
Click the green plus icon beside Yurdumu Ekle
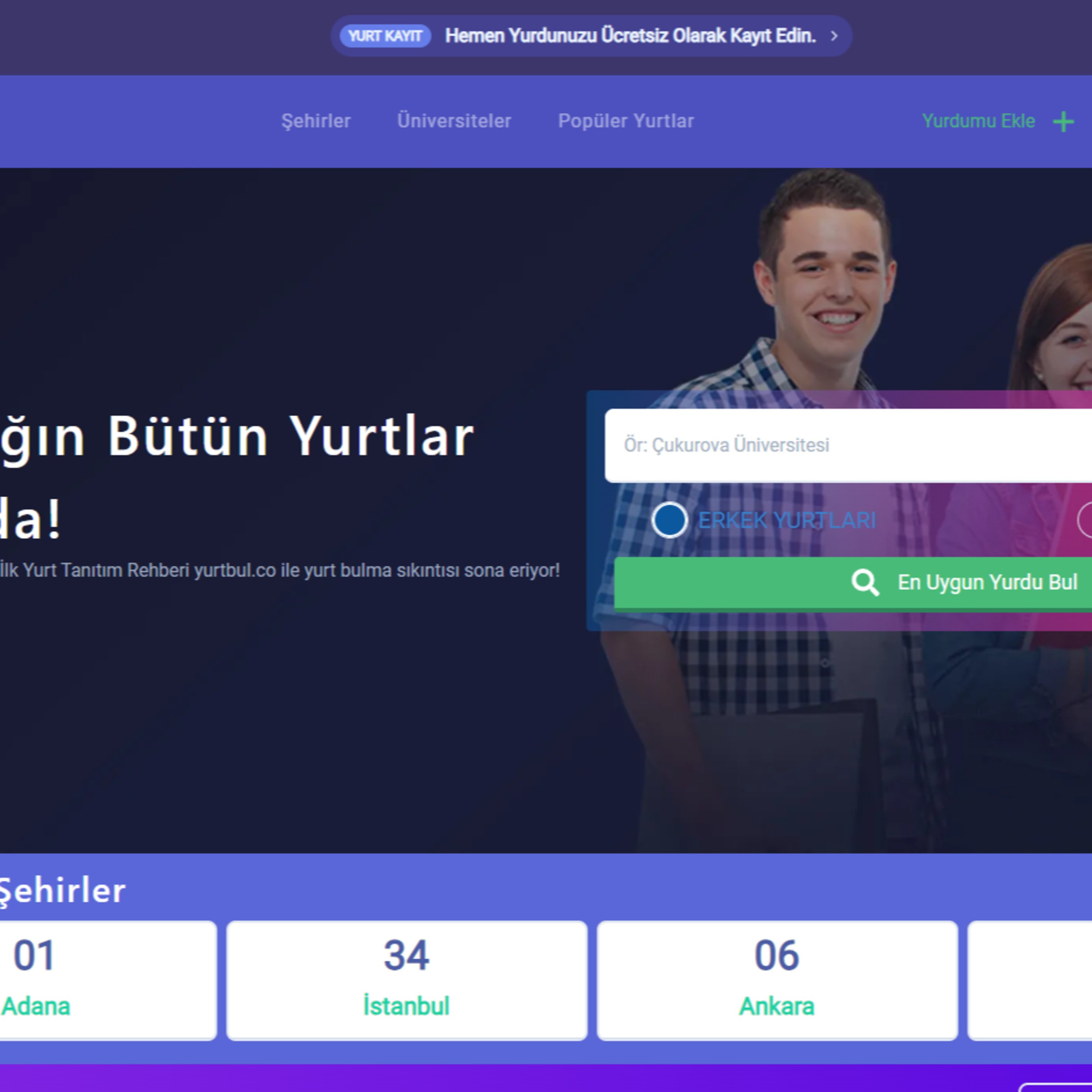coord(1063,122)
